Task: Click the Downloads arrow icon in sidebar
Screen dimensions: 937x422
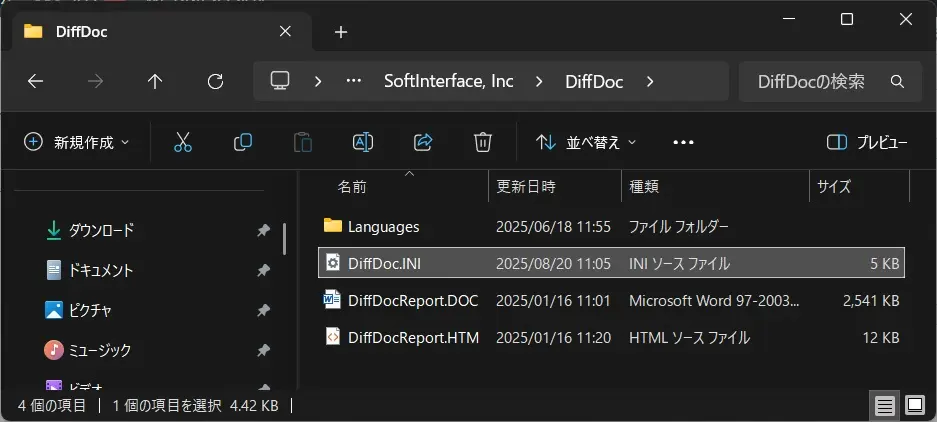Action: point(54,230)
